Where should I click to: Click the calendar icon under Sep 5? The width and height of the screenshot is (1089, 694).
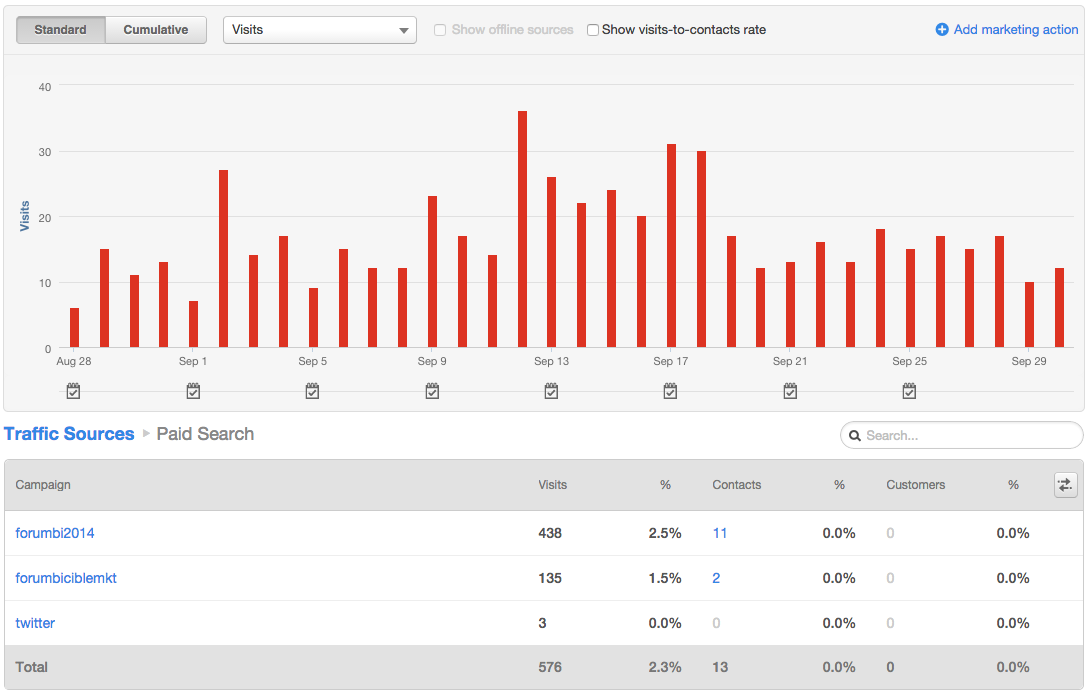click(312, 390)
